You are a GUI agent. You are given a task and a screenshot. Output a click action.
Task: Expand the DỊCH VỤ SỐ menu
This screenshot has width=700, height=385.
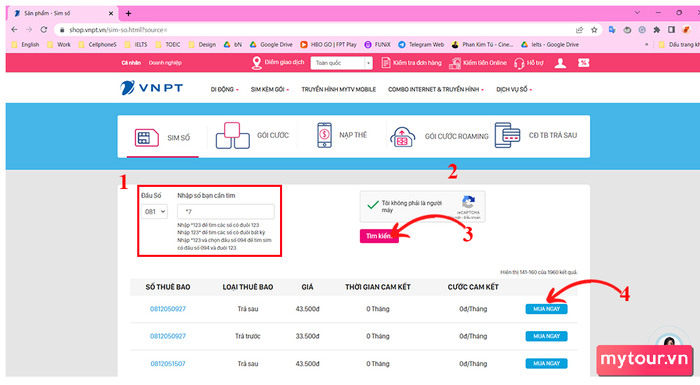click(514, 89)
